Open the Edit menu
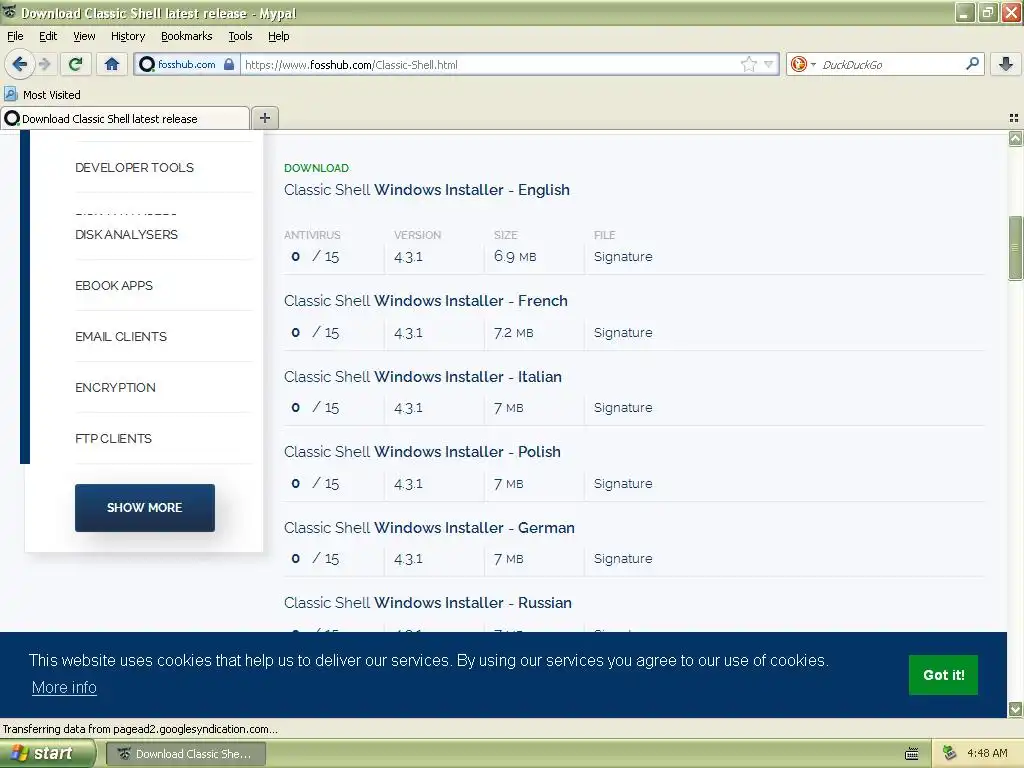The image size is (1024, 768). 48,36
